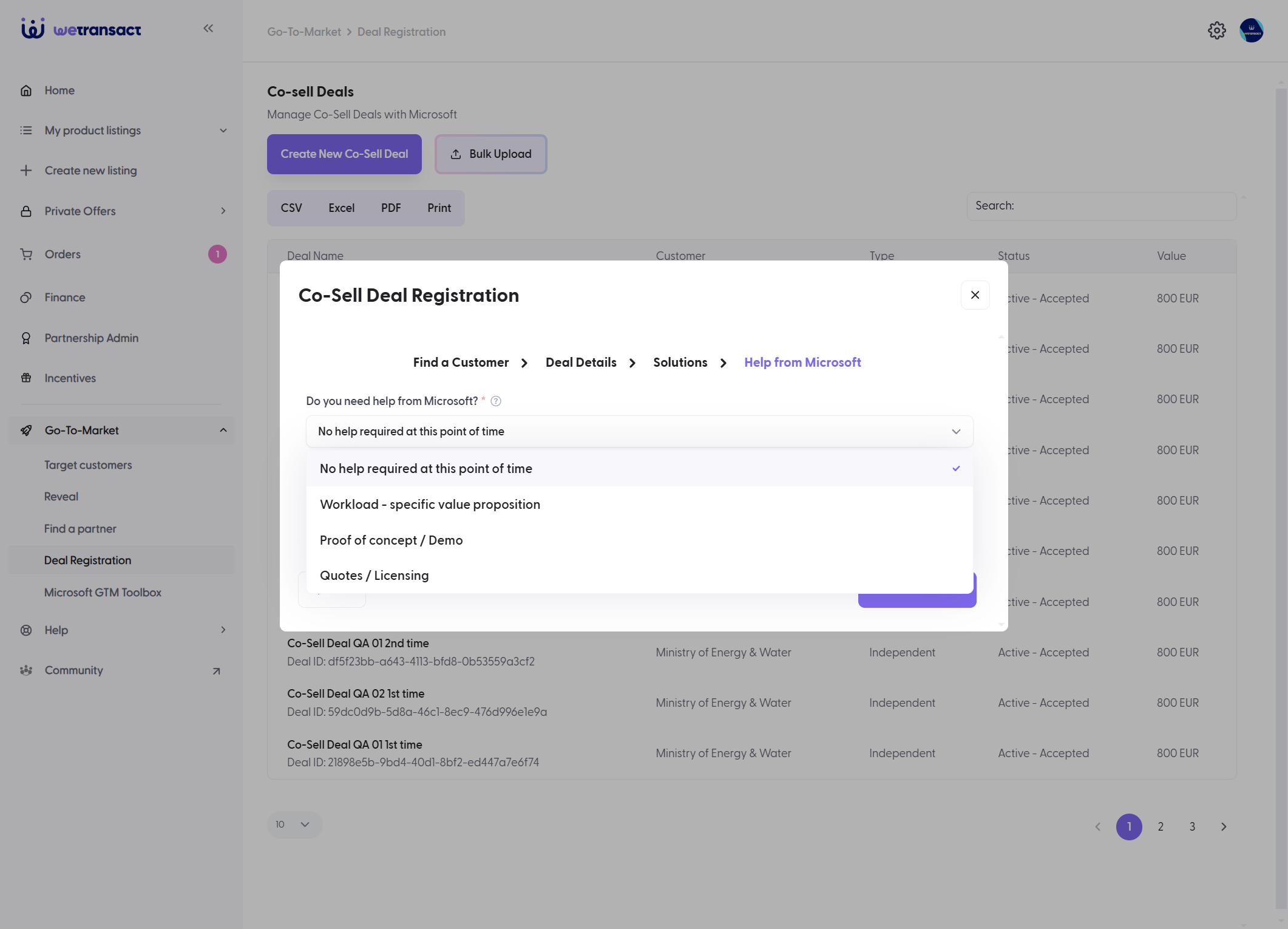The width and height of the screenshot is (1288, 929).
Task: Collapse the sidebar with double-chevron icon
Action: coord(208,28)
